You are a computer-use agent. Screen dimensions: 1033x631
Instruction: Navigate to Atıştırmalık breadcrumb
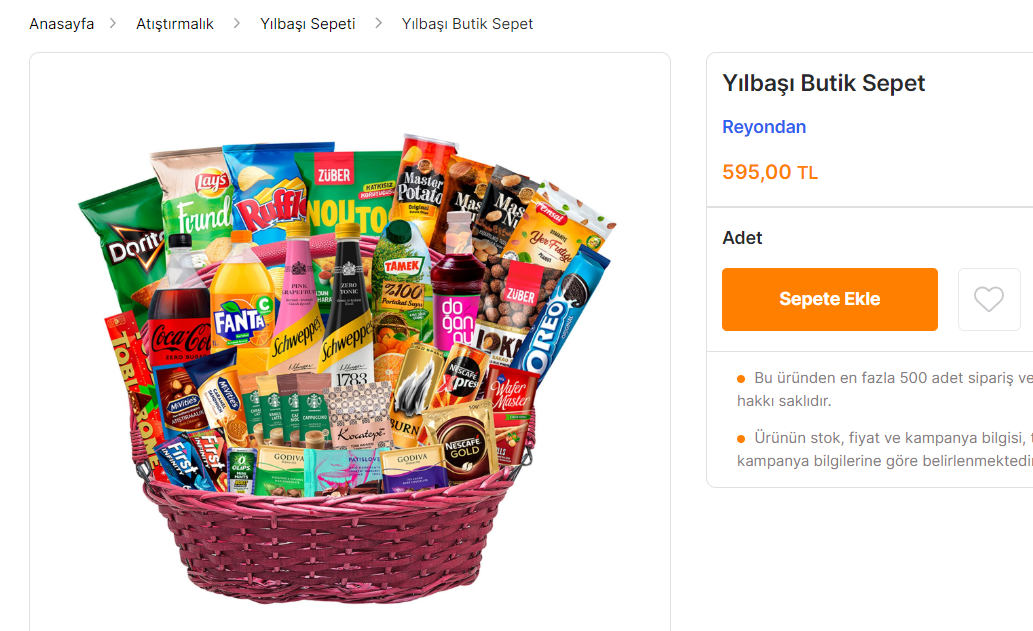click(175, 24)
